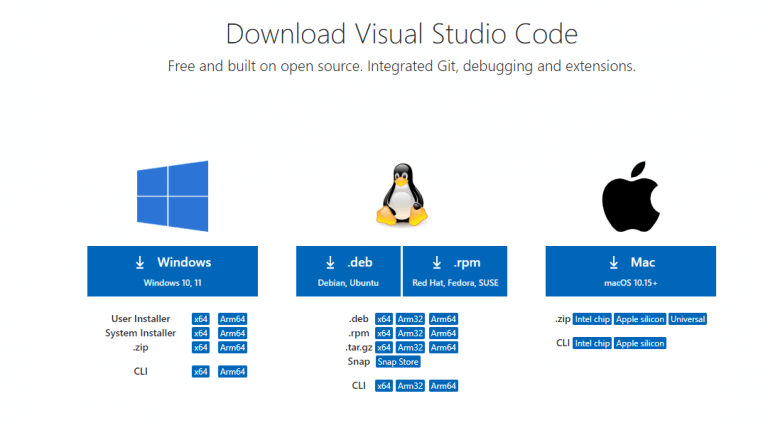Click the 'System Installer' label
The width and height of the screenshot is (768, 428).
[141, 333]
